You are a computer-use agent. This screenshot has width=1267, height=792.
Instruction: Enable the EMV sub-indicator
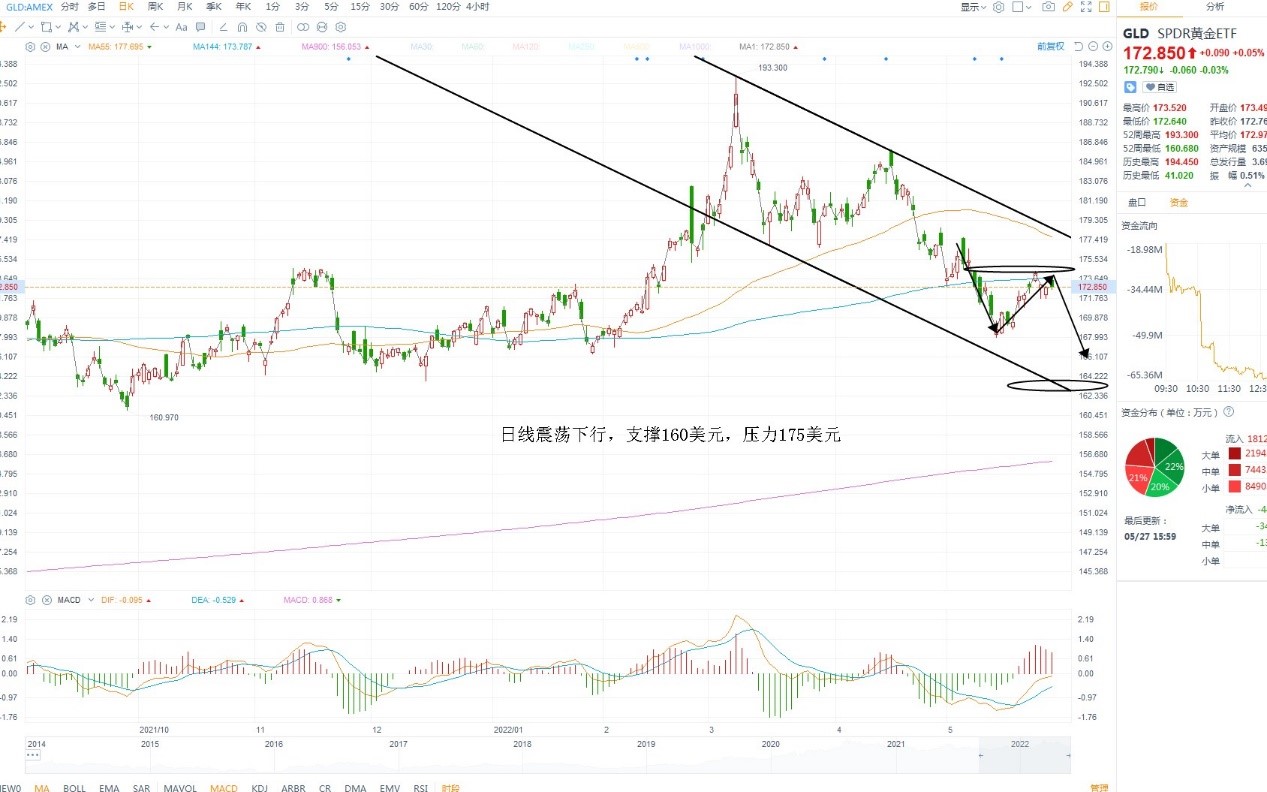[389, 788]
